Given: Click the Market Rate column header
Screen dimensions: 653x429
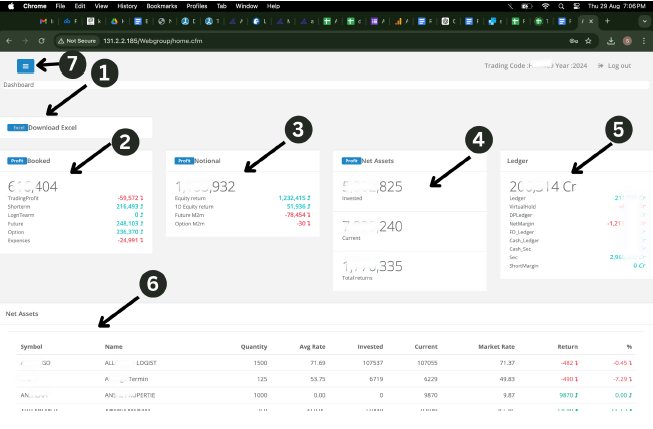Looking at the screenshot, I should click(x=496, y=347).
